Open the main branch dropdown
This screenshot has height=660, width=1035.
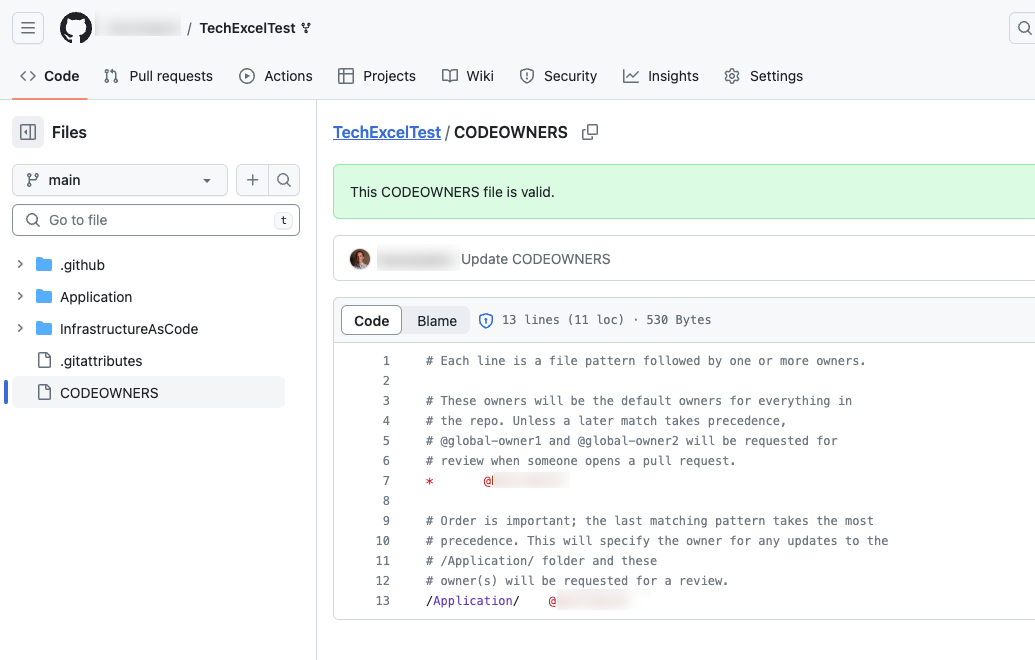click(120, 180)
